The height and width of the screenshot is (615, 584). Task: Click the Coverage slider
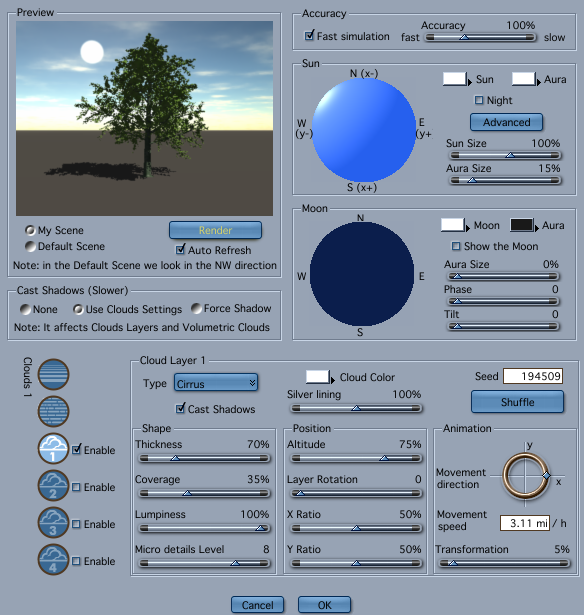point(204,493)
